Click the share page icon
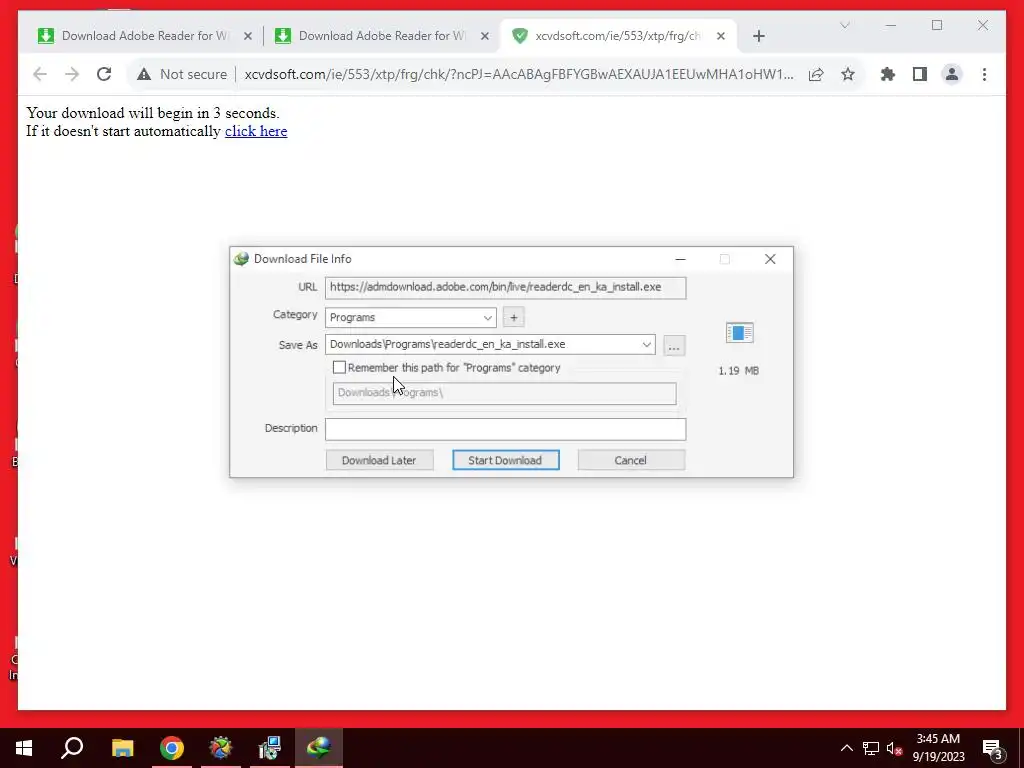This screenshot has height=768, width=1024. pos(816,74)
